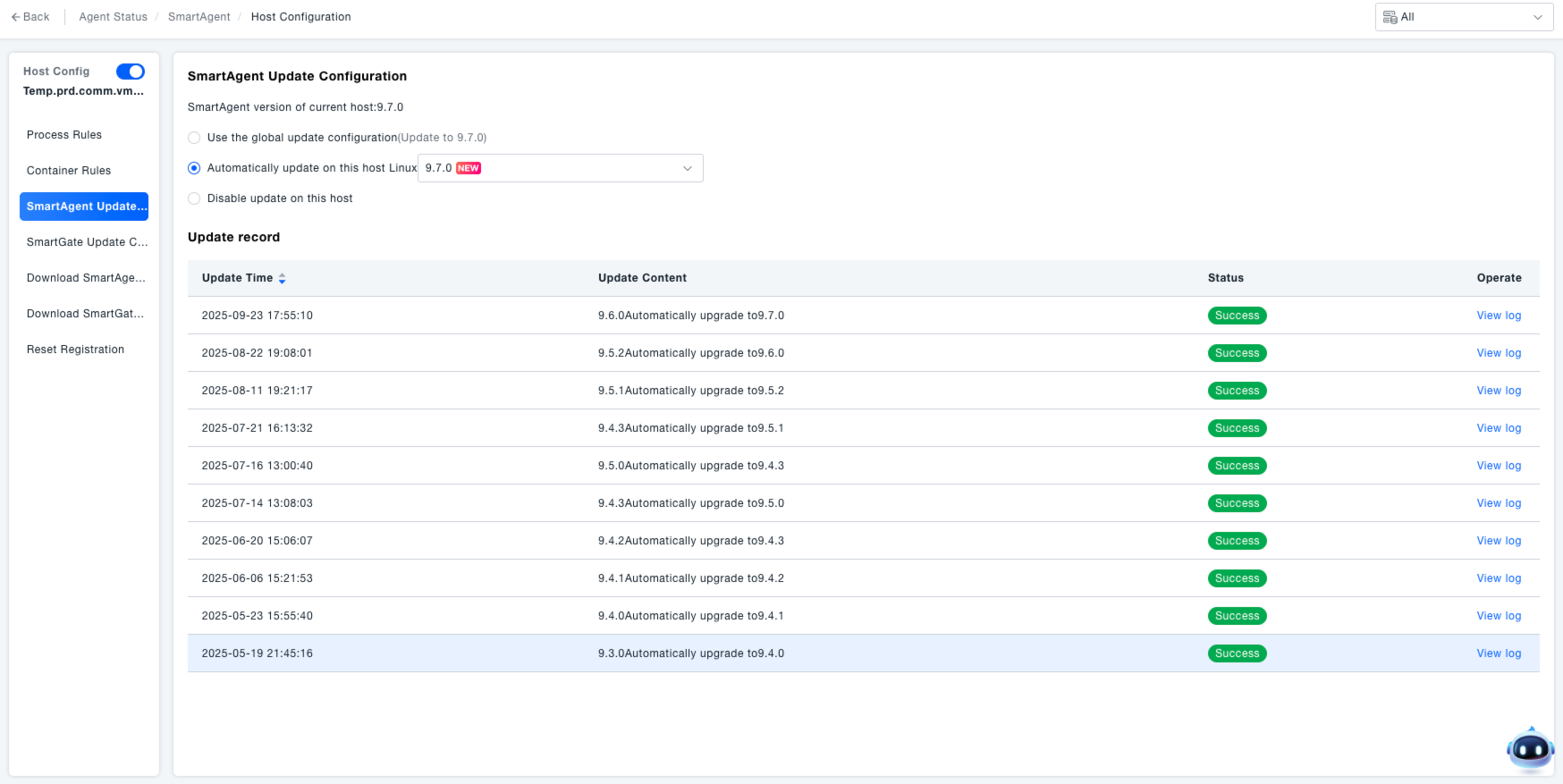View log for 2025-05-19 update
The height and width of the screenshot is (784, 1563).
coord(1499,653)
